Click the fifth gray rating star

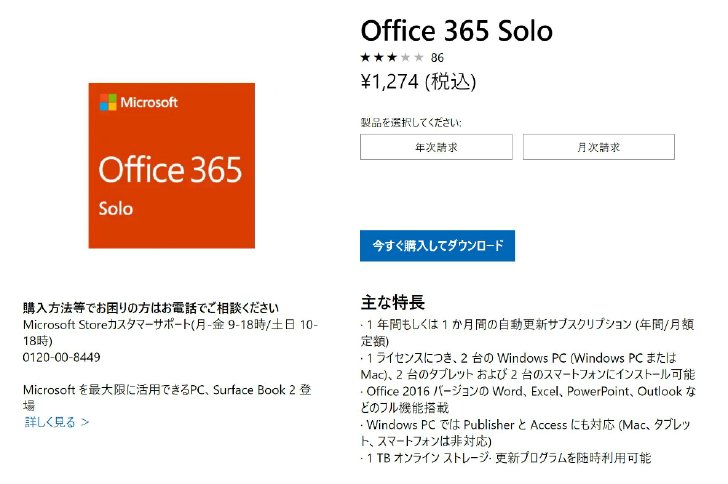tap(419, 58)
